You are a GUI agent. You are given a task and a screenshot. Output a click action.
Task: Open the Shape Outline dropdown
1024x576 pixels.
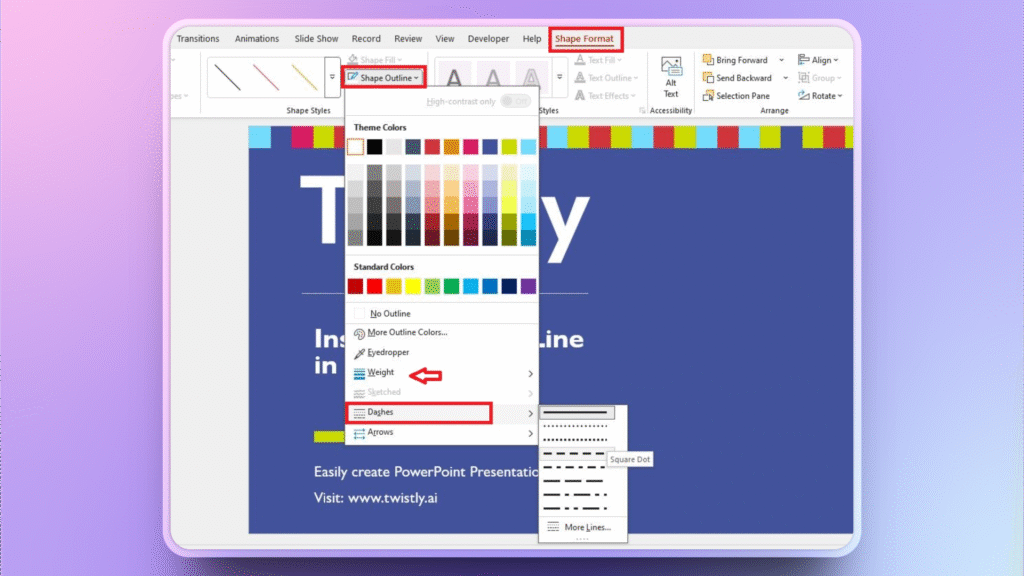(x=389, y=77)
